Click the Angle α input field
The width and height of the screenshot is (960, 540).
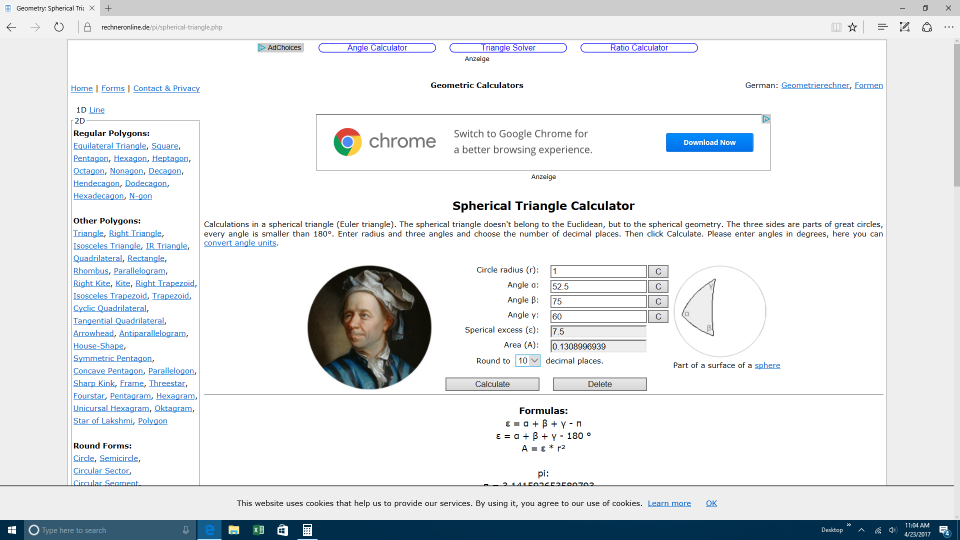pyautogui.click(x=598, y=286)
